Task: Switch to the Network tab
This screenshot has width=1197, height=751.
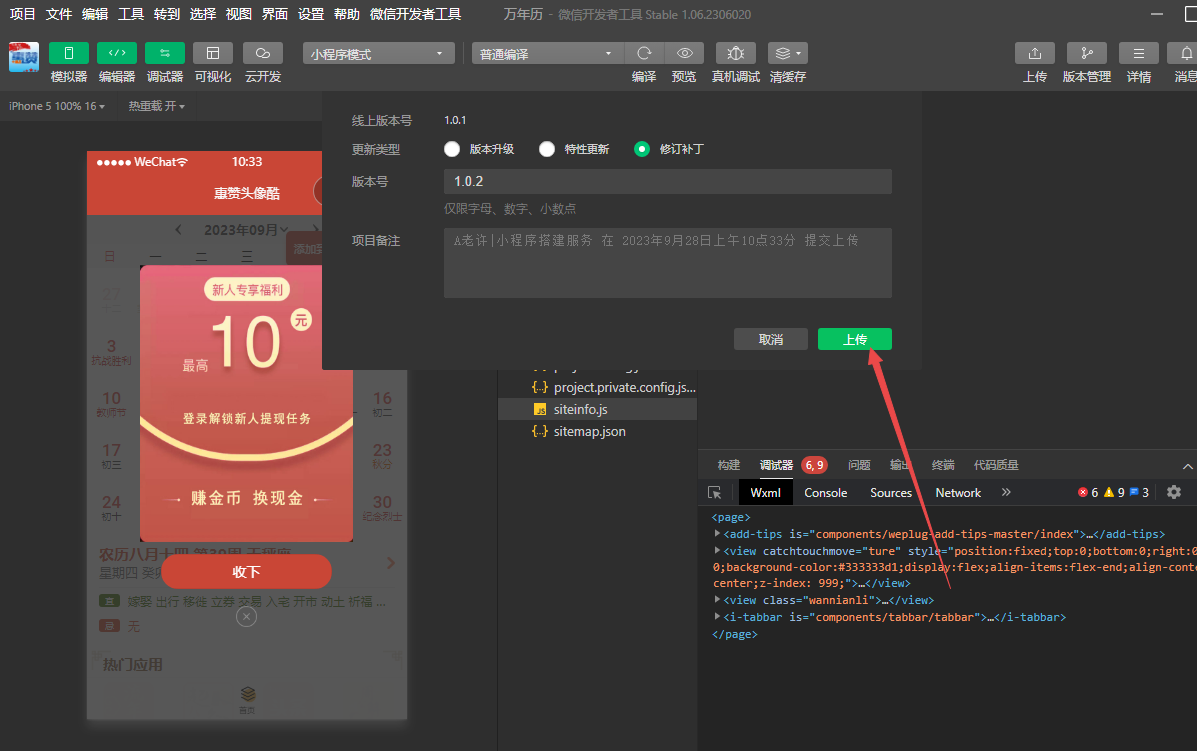Action: 958,493
